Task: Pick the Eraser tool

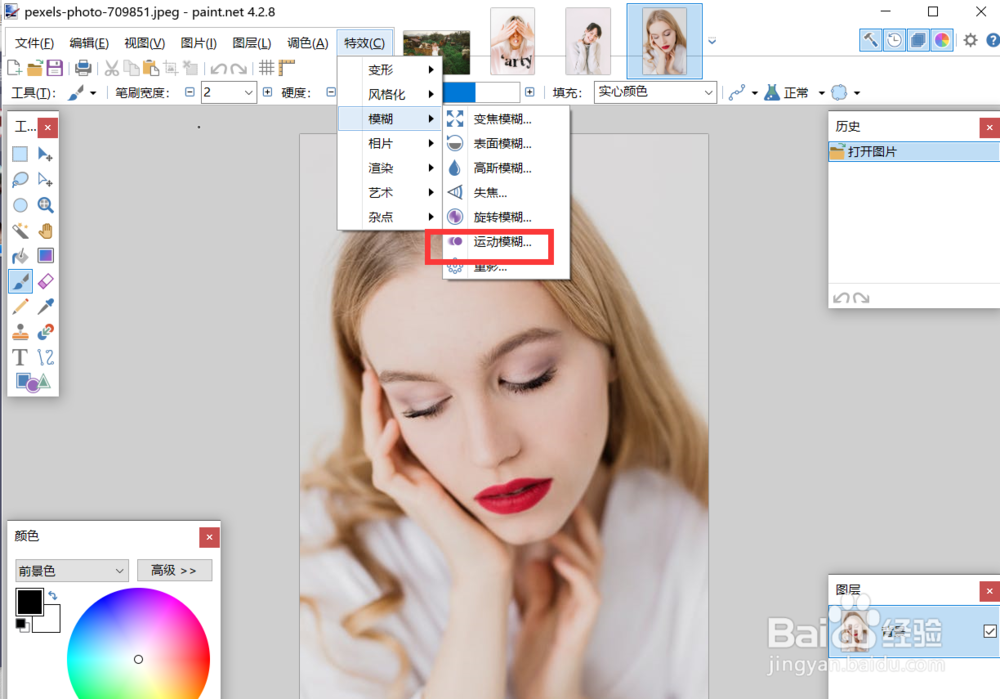Action: 45,281
